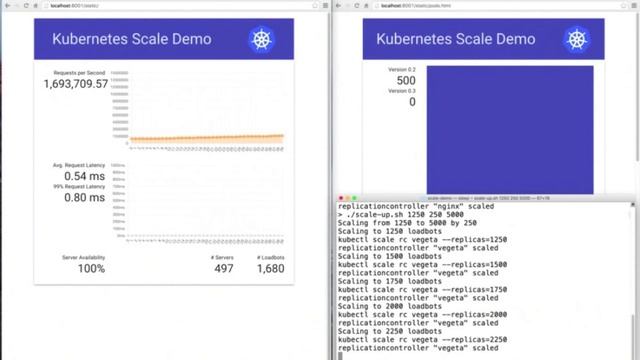Click the left Kubernetes Scale Demo title
The height and width of the screenshot is (360, 640).
point(132,39)
